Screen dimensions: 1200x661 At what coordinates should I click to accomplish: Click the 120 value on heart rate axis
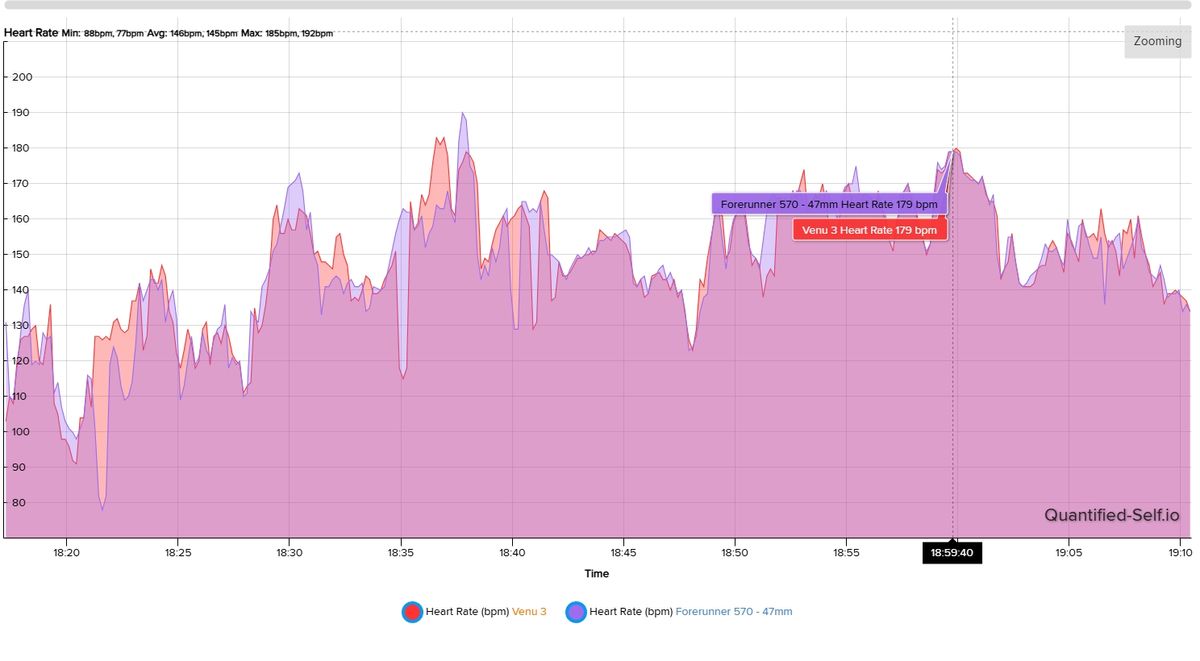point(21,361)
